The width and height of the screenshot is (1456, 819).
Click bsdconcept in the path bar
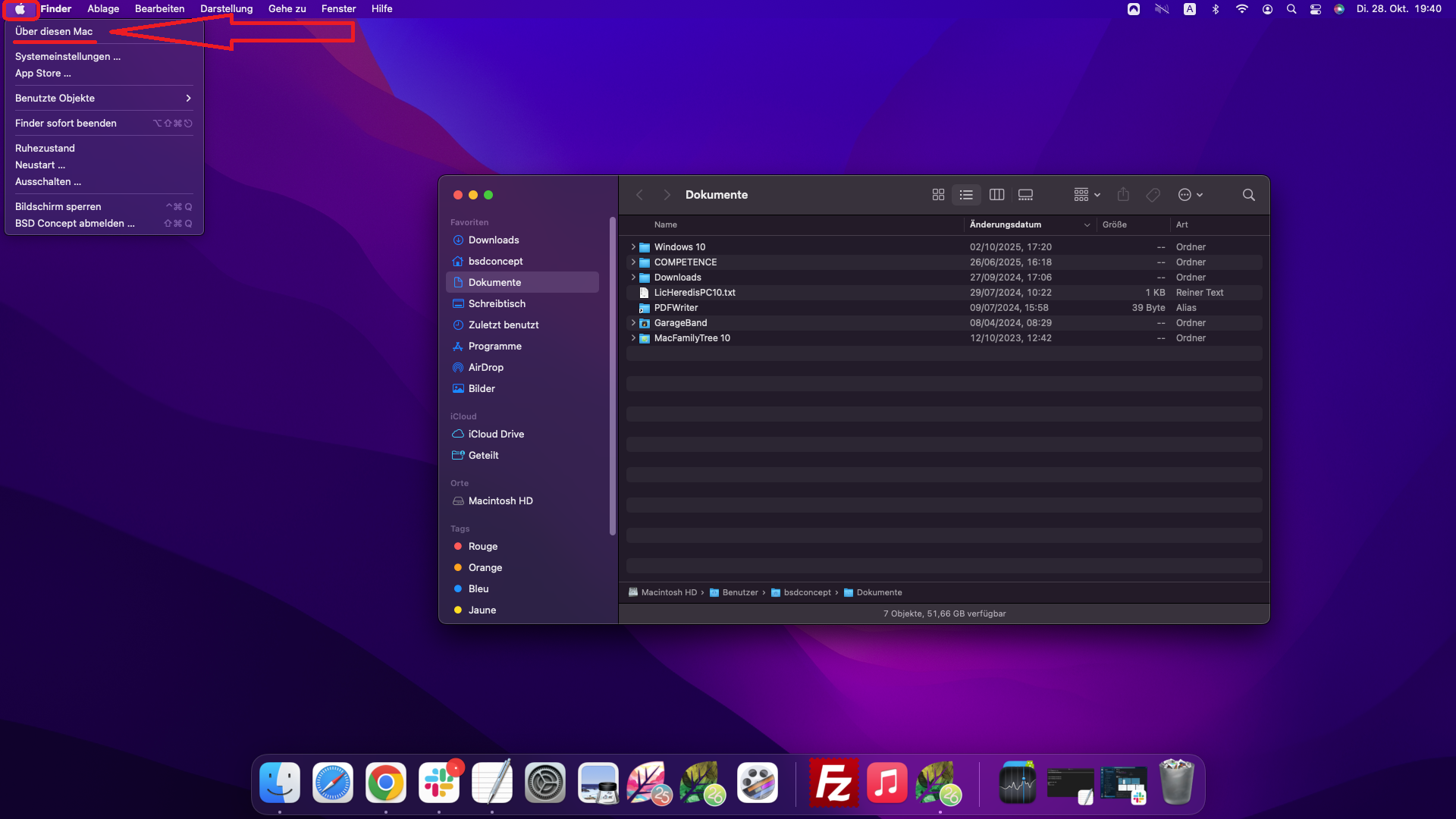(x=807, y=593)
